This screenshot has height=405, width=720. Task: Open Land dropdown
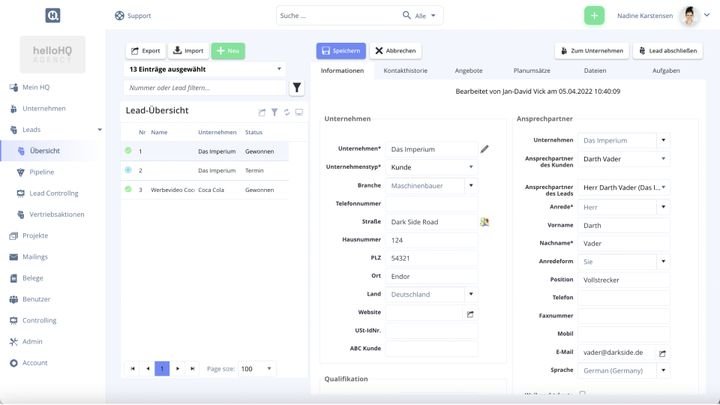click(471, 294)
